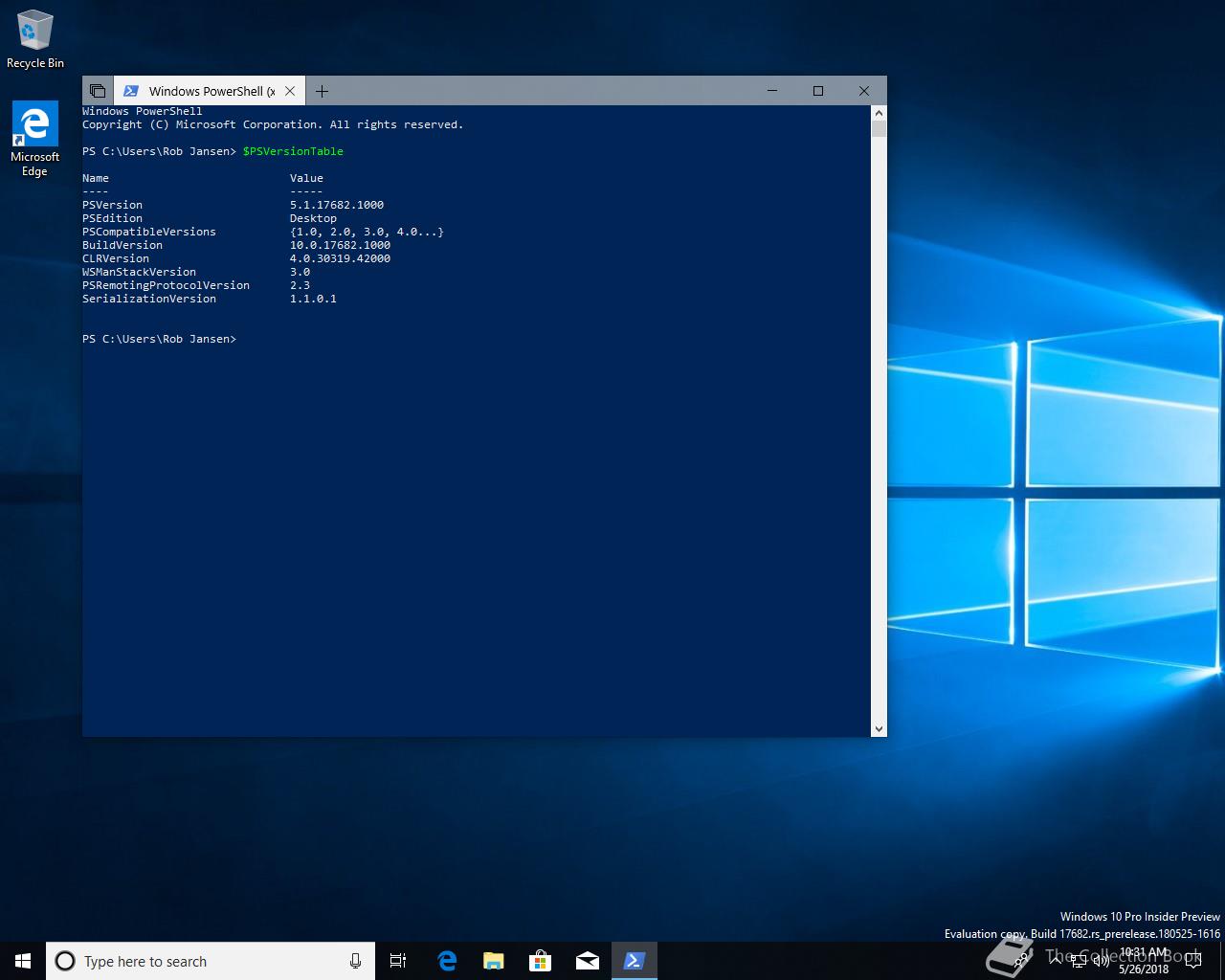Click the value 4.0.30319.42000

pyautogui.click(x=340, y=258)
